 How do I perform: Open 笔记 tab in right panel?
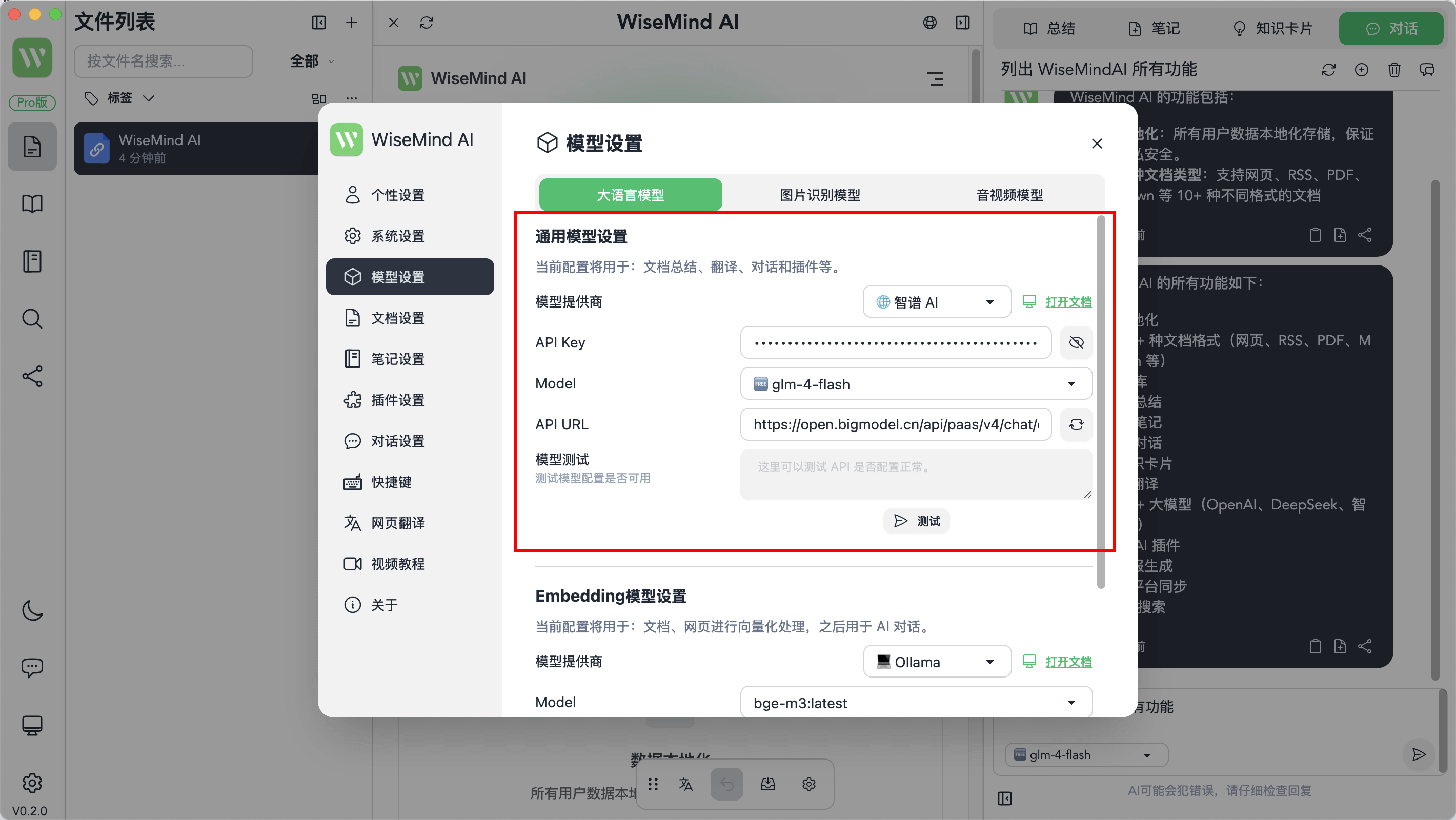click(x=1154, y=28)
